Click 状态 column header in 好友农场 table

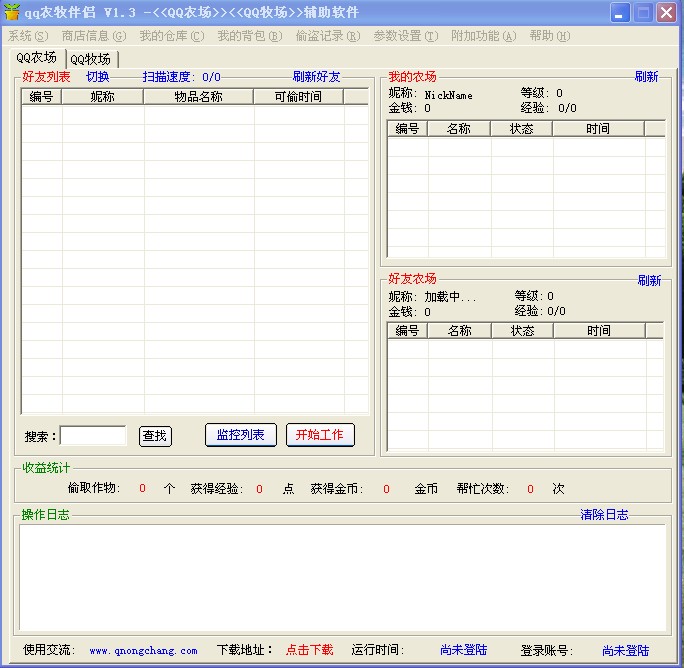[x=523, y=331]
